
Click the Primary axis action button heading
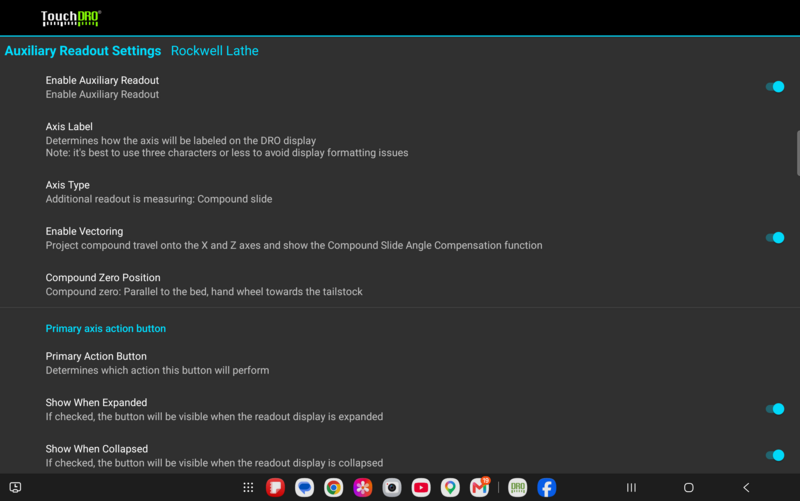(106, 329)
